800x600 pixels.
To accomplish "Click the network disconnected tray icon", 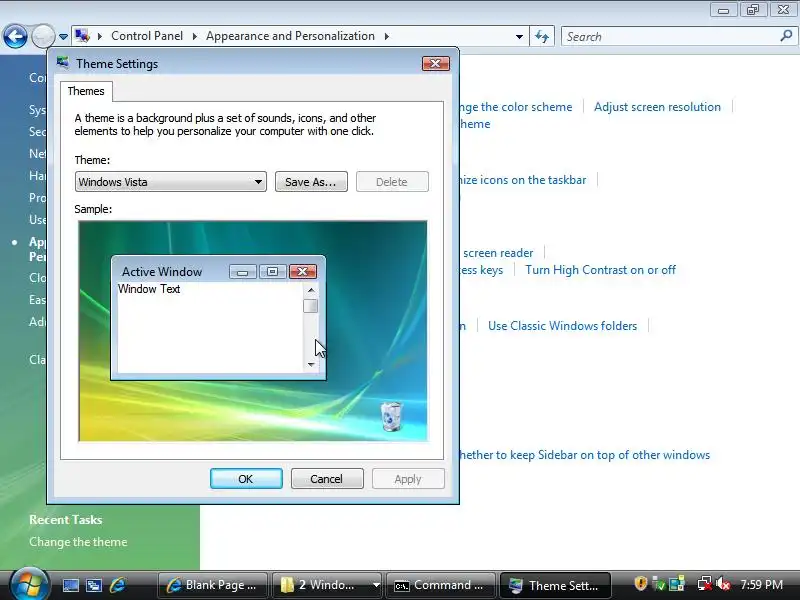I will 705,584.
